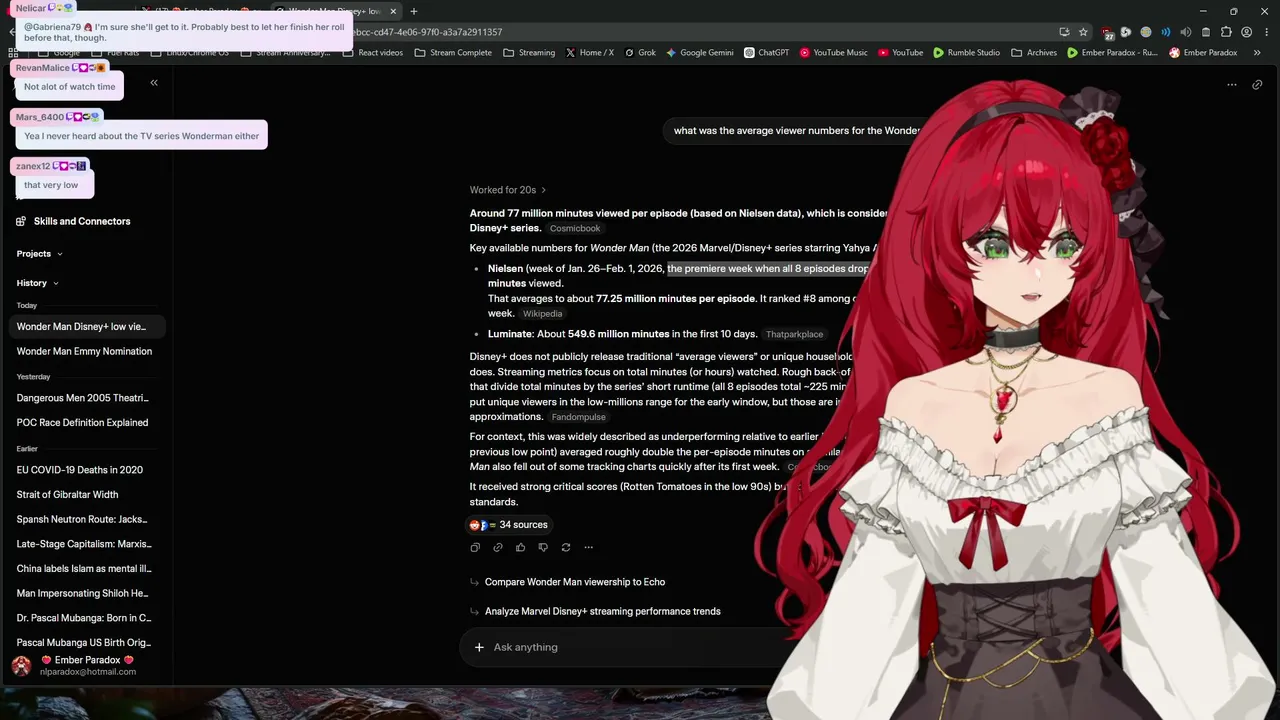Open the Chrome profile avatar
The image size is (1280, 720).
coord(1246,32)
